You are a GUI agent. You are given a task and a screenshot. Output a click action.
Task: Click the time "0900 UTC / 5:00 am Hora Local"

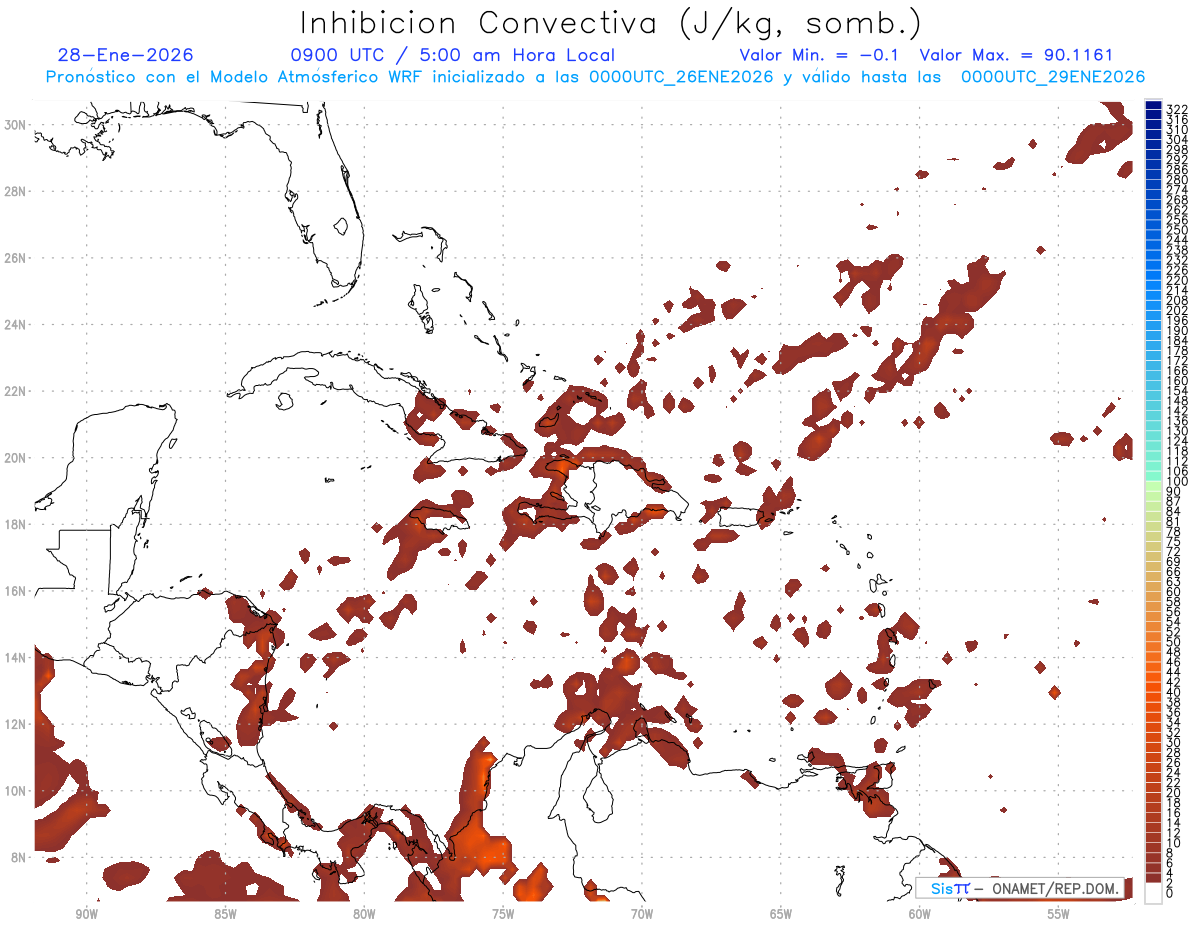[452, 55]
